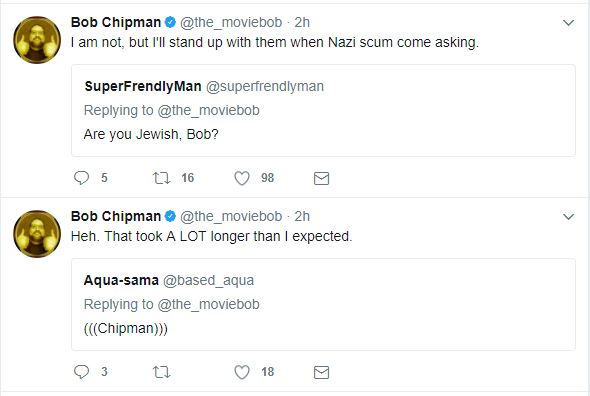Open SuperFrendlyMan's quoted tweet author name
590x396 pixels.
coord(143,86)
